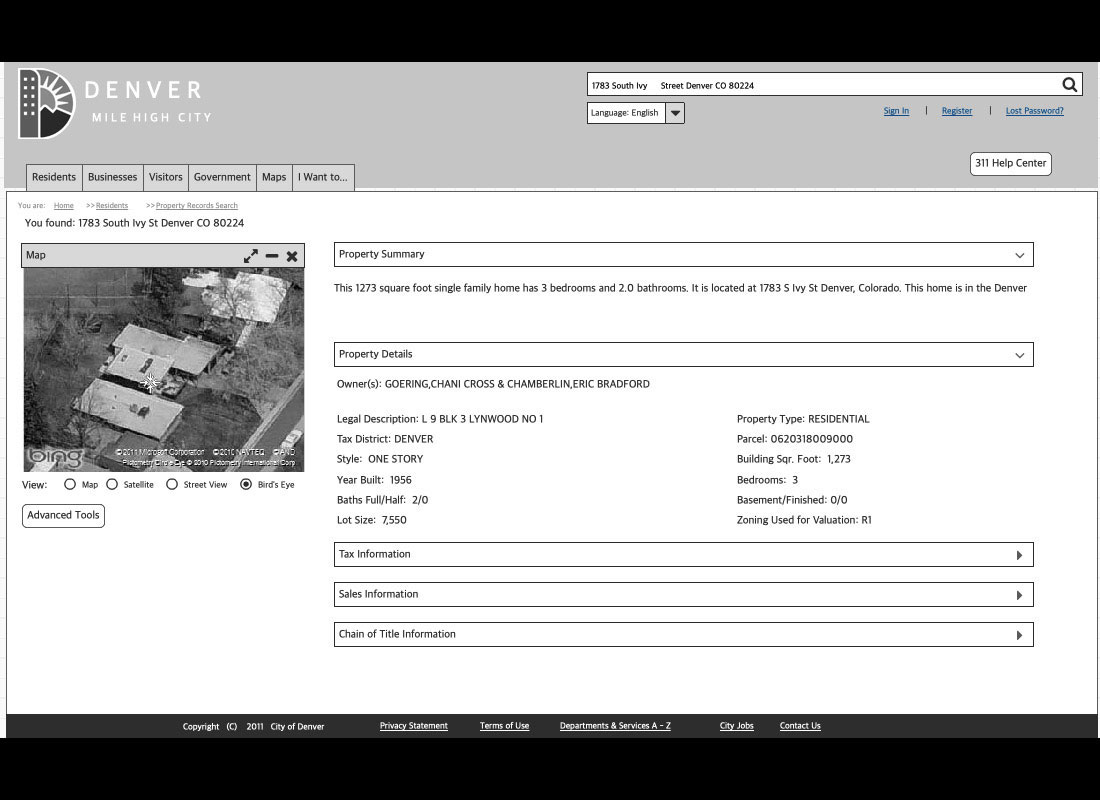Image resolution: width=1100 pixels, height=800 pixels.
Task: Click the Bing logo on map
Action: [54, 457]
